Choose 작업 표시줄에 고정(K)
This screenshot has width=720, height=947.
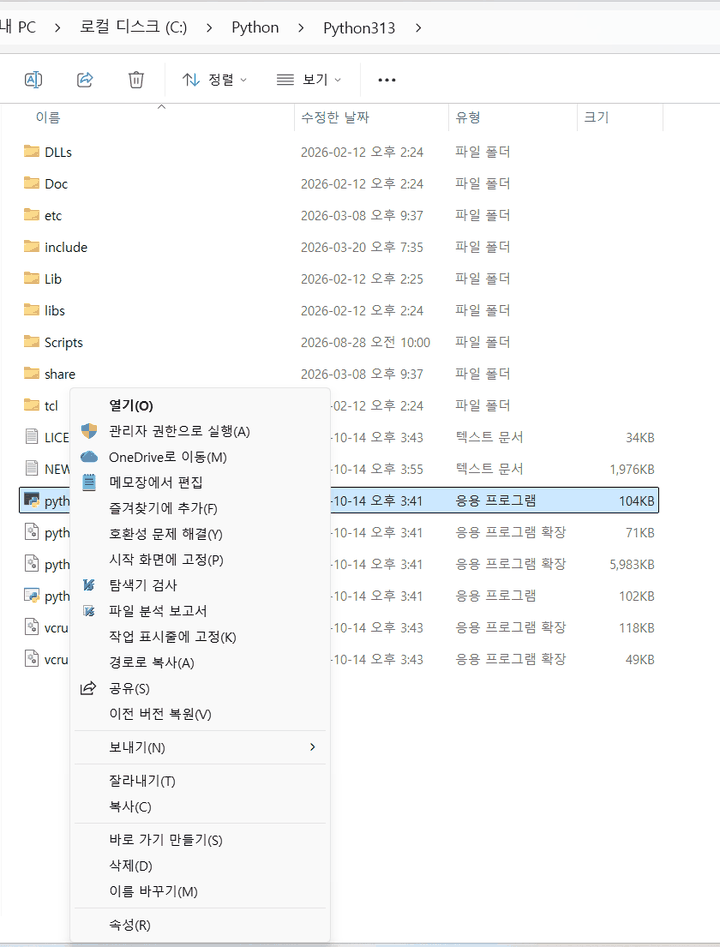coord(200,637)
